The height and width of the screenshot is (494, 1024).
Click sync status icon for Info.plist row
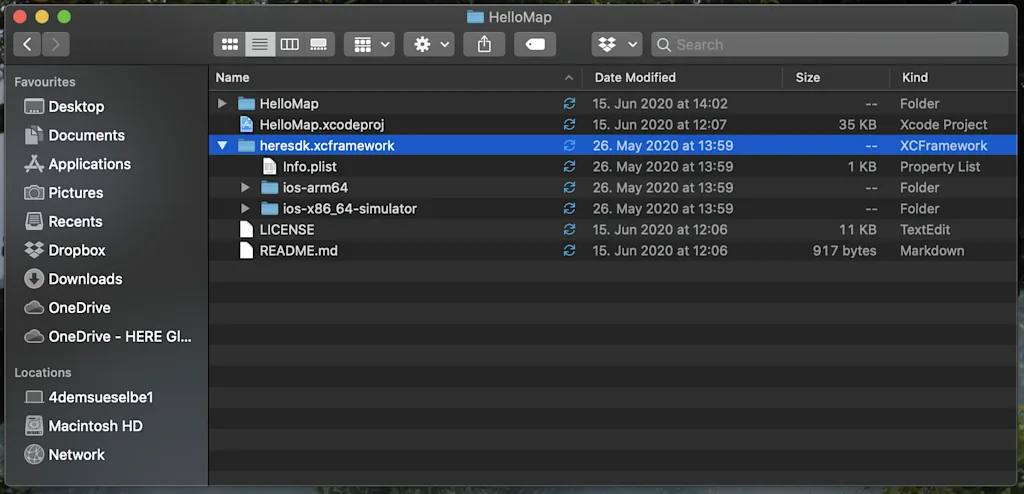(569, 167)
